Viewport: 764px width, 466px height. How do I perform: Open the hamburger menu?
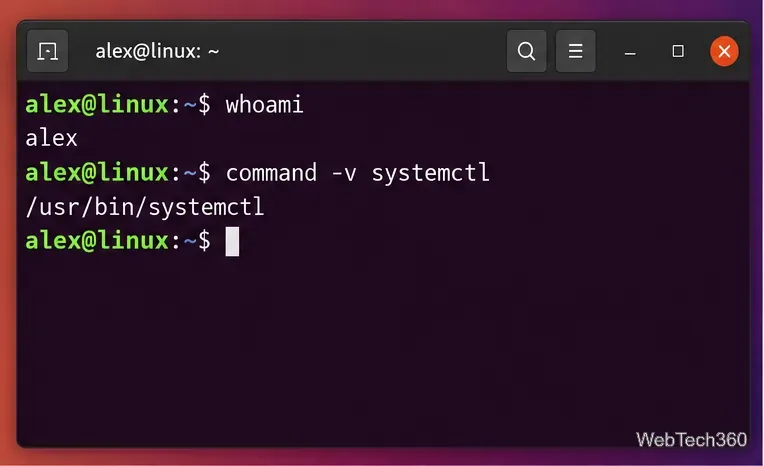click(x=575, y=51)
